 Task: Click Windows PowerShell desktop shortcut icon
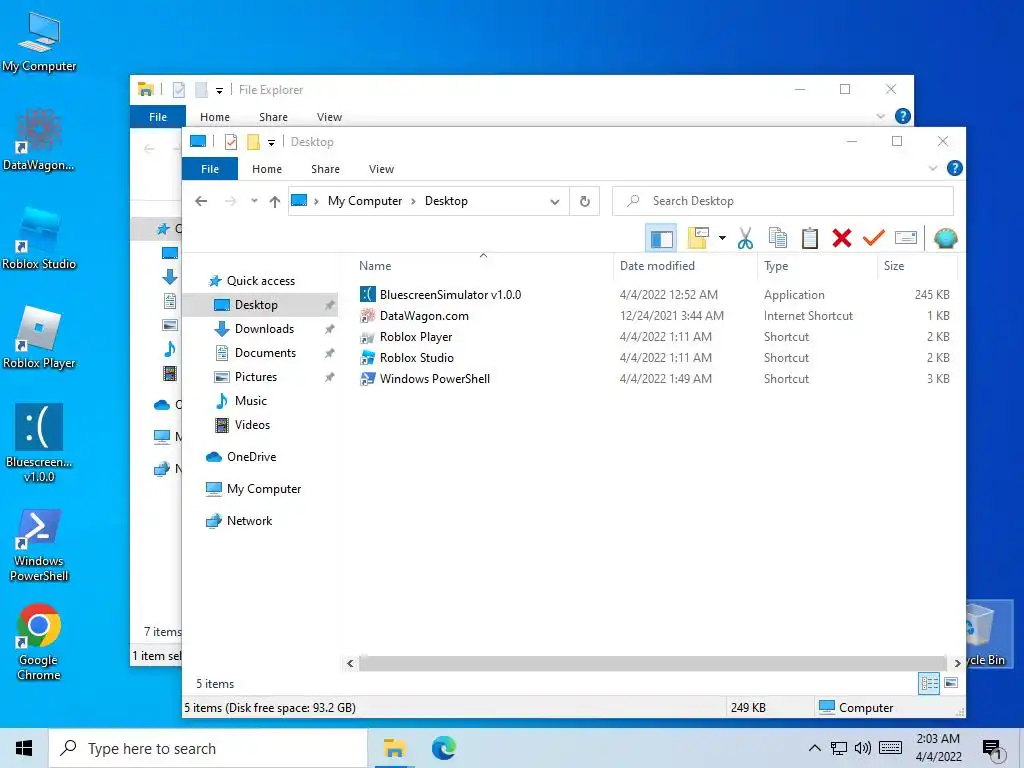[x=39, y=545]
